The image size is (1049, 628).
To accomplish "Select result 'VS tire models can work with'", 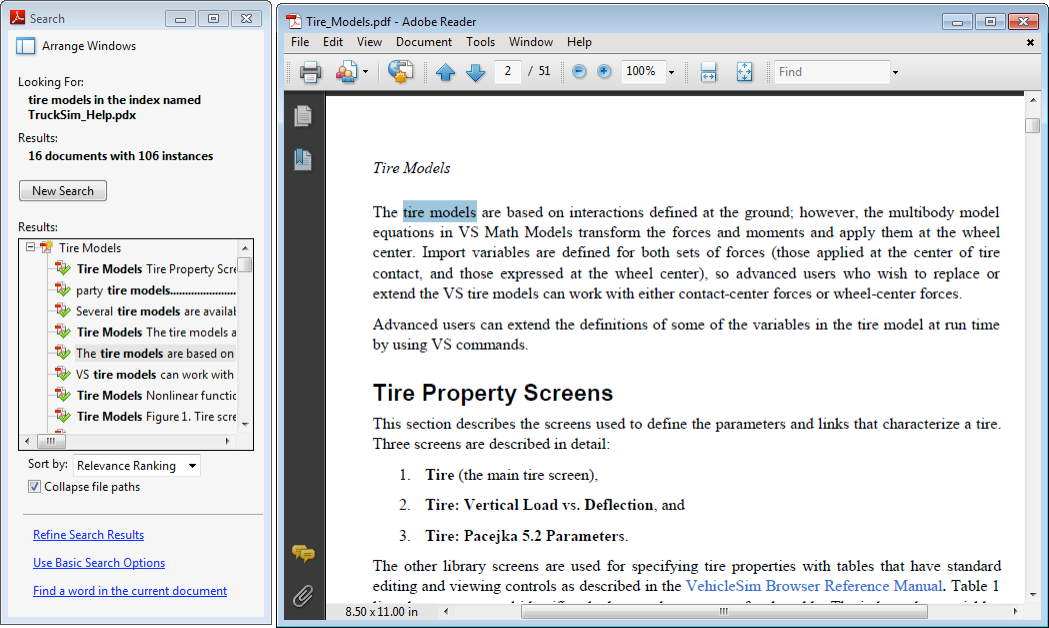I will 155,375.
